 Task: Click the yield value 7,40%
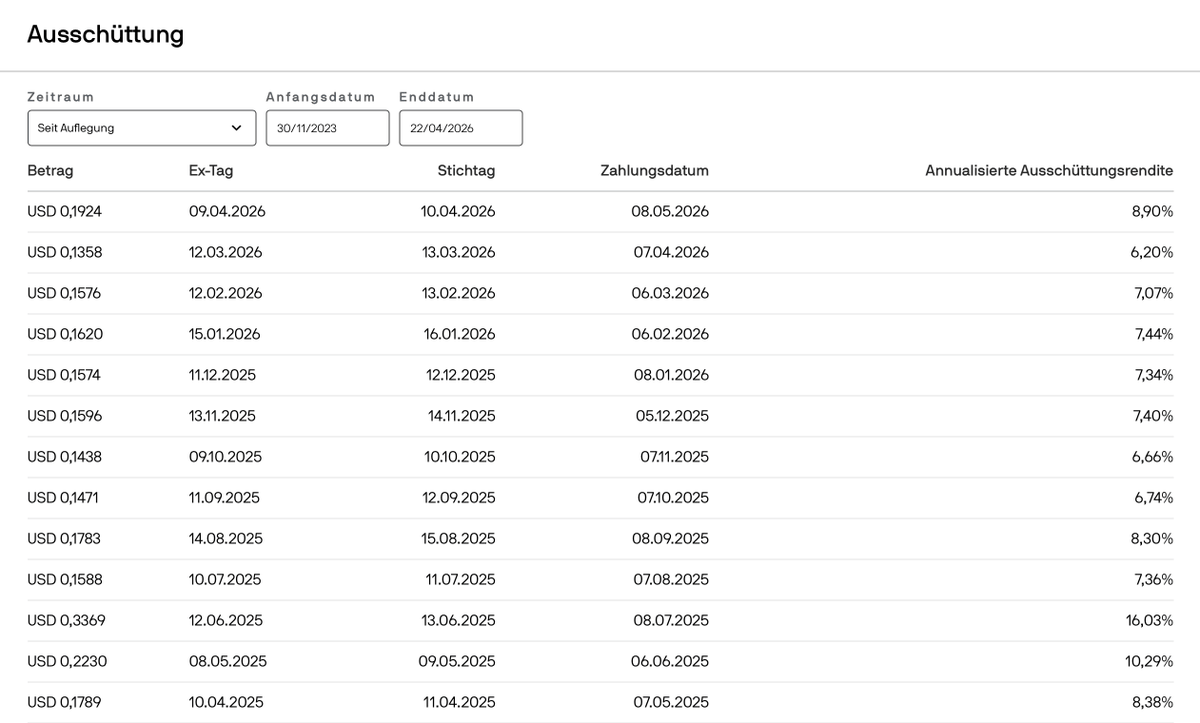click(x=1154, y=416)
